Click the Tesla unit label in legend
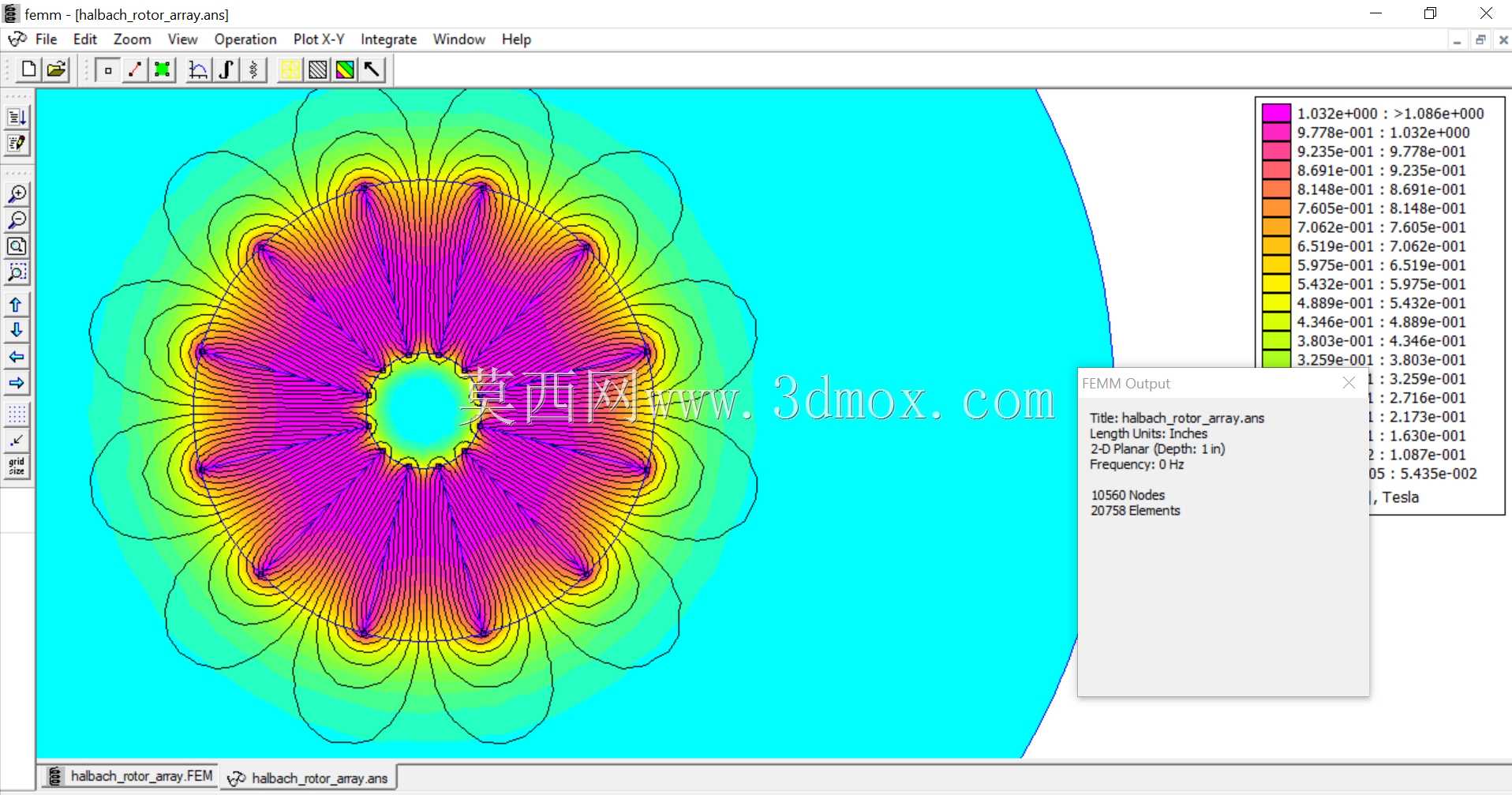 [x=1401, y=497]
